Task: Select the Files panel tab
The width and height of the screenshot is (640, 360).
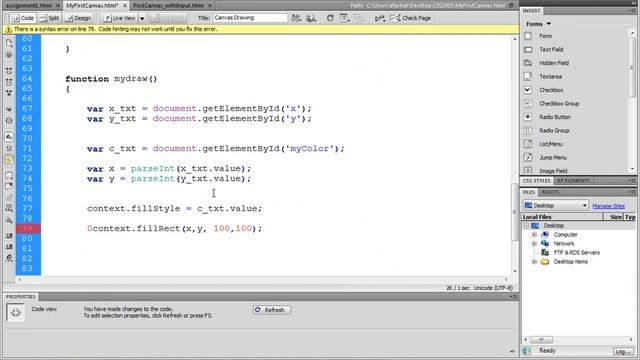Action: coord(529,192)
